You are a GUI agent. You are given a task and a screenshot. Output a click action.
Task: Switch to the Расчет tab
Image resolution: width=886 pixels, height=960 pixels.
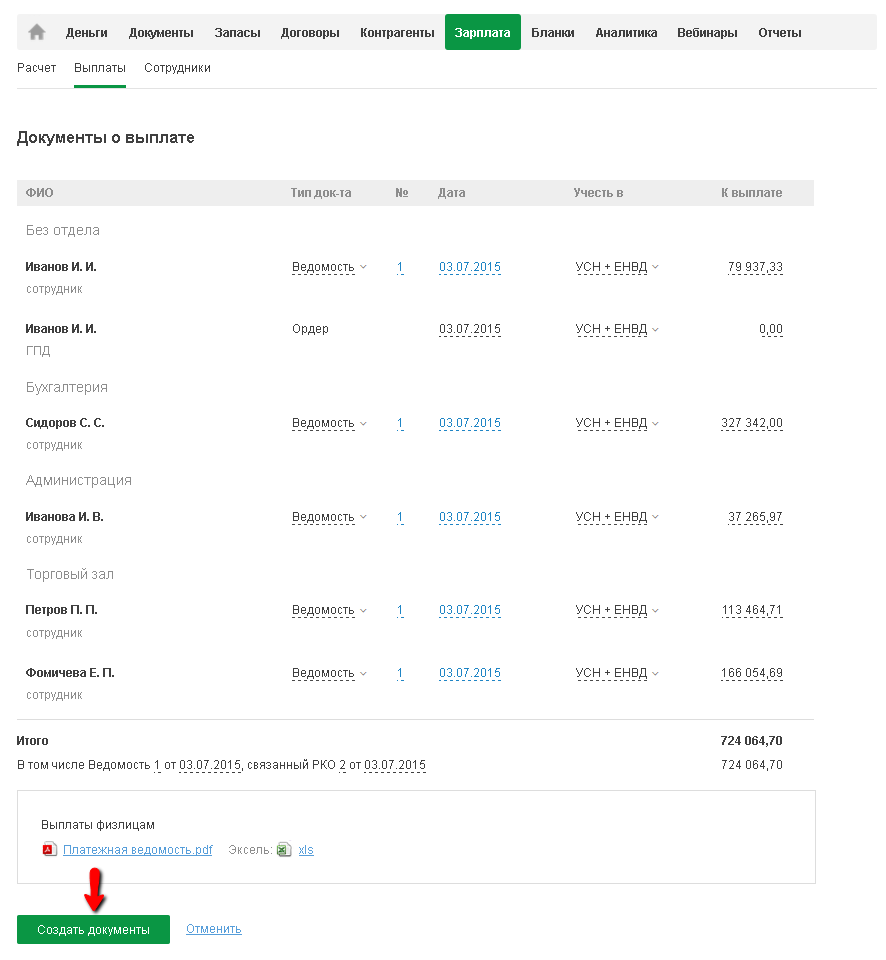(x=36, y=68)
